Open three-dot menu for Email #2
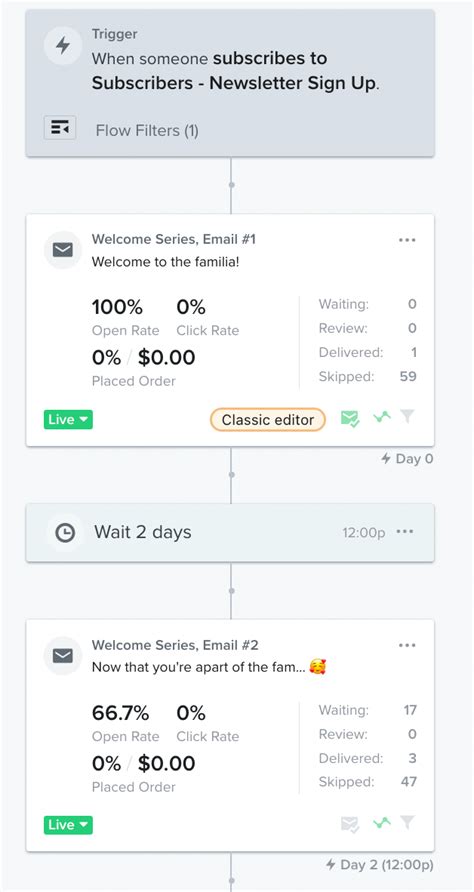The height and width of the screenshot is (892, 474). 407,645
